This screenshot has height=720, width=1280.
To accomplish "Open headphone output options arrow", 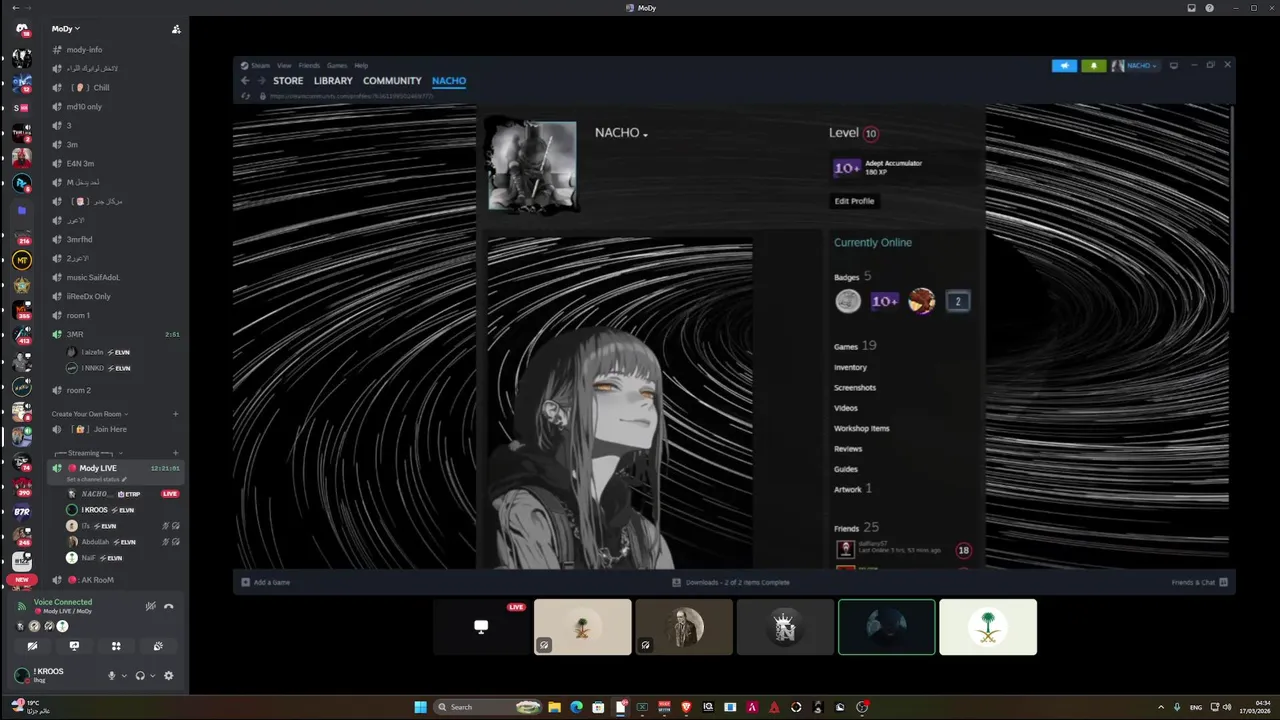I will [152, 676].
